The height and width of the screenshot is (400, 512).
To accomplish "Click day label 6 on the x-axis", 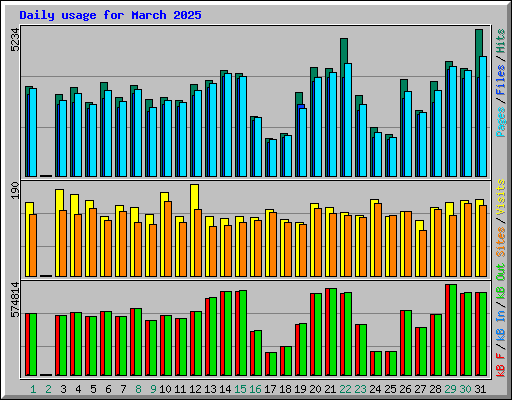I will click(x=108, y=389).
